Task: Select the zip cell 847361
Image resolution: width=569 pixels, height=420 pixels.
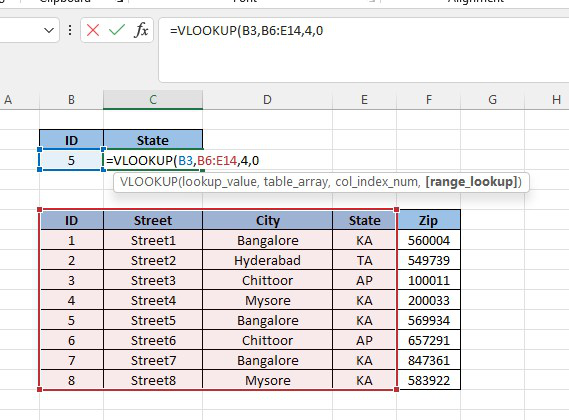Action: [x=429, y=360]
